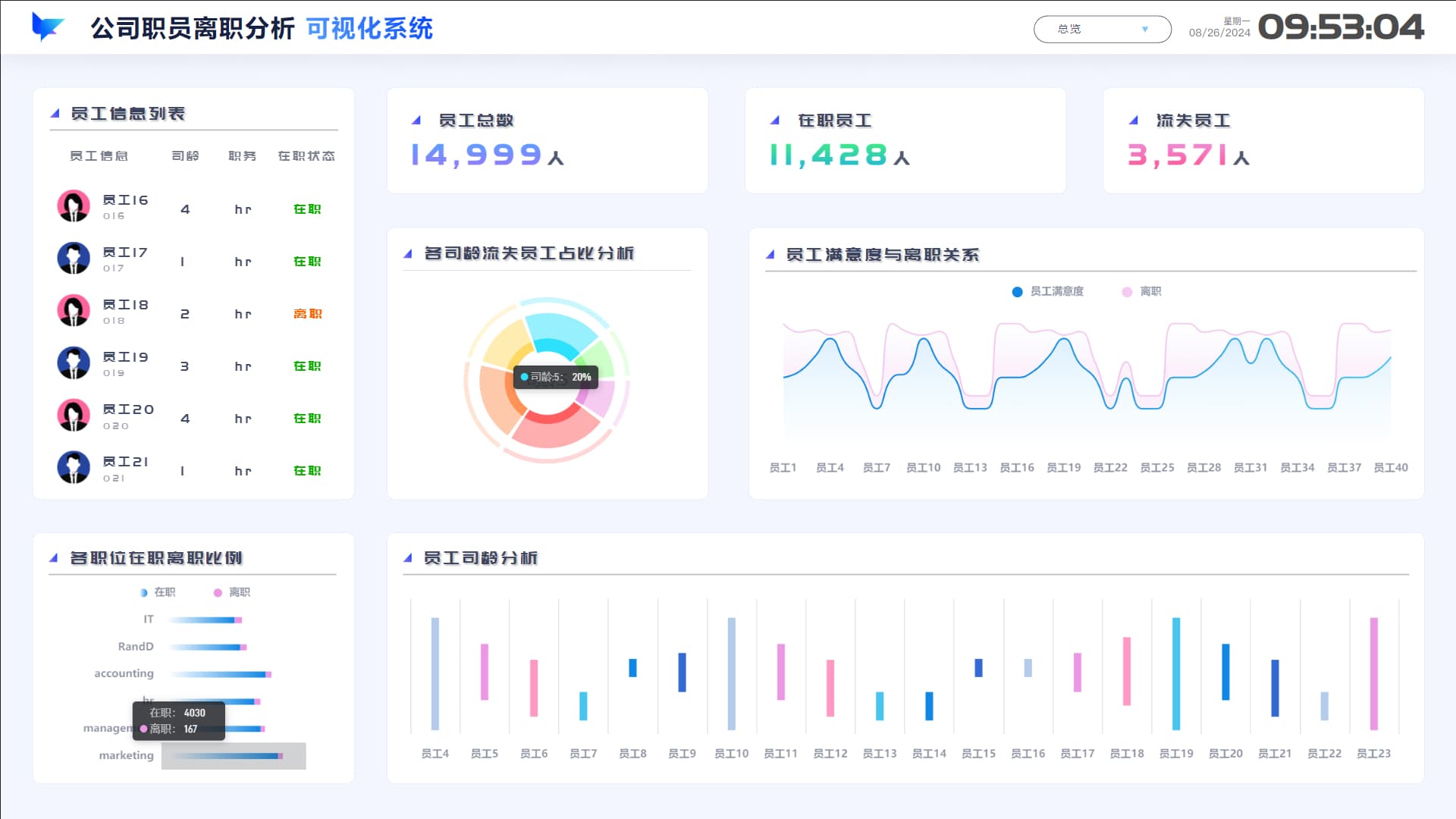
Task: Click the 在职状态 column header
Action: point(306,155)
